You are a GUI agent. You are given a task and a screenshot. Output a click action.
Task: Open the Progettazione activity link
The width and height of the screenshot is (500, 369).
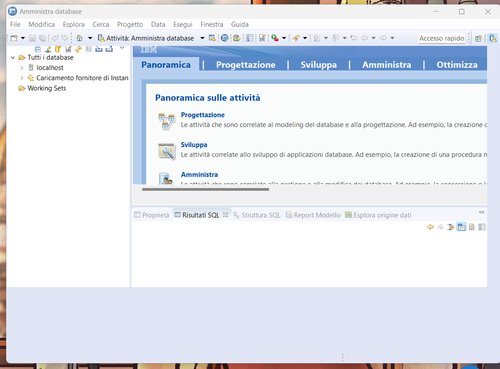(203, 115)
